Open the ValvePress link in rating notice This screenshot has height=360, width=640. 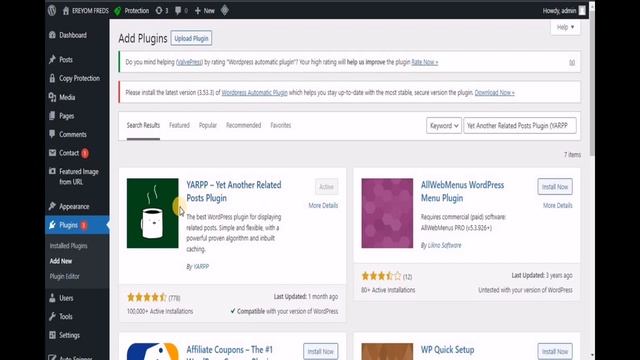(189, 62)
